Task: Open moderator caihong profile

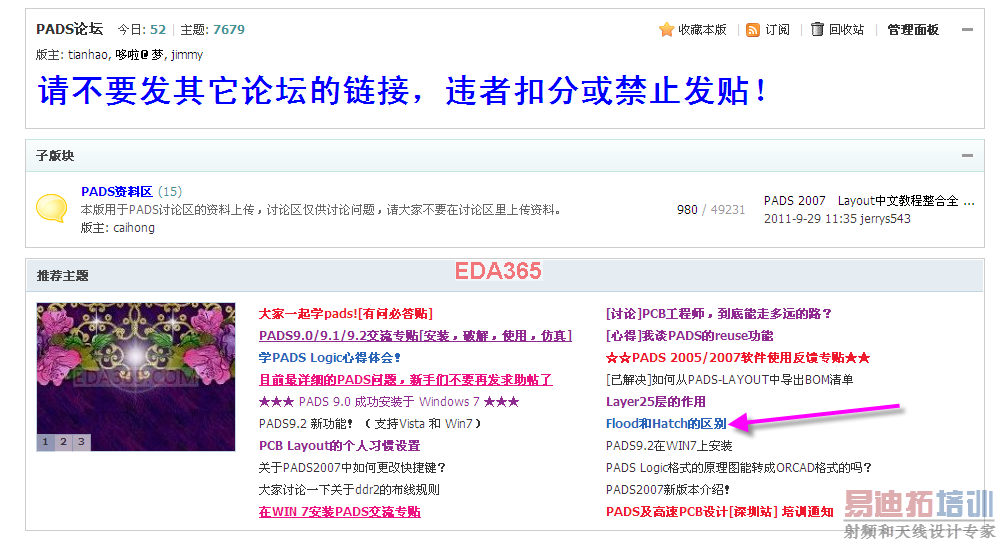Action: tap(134, 228)
